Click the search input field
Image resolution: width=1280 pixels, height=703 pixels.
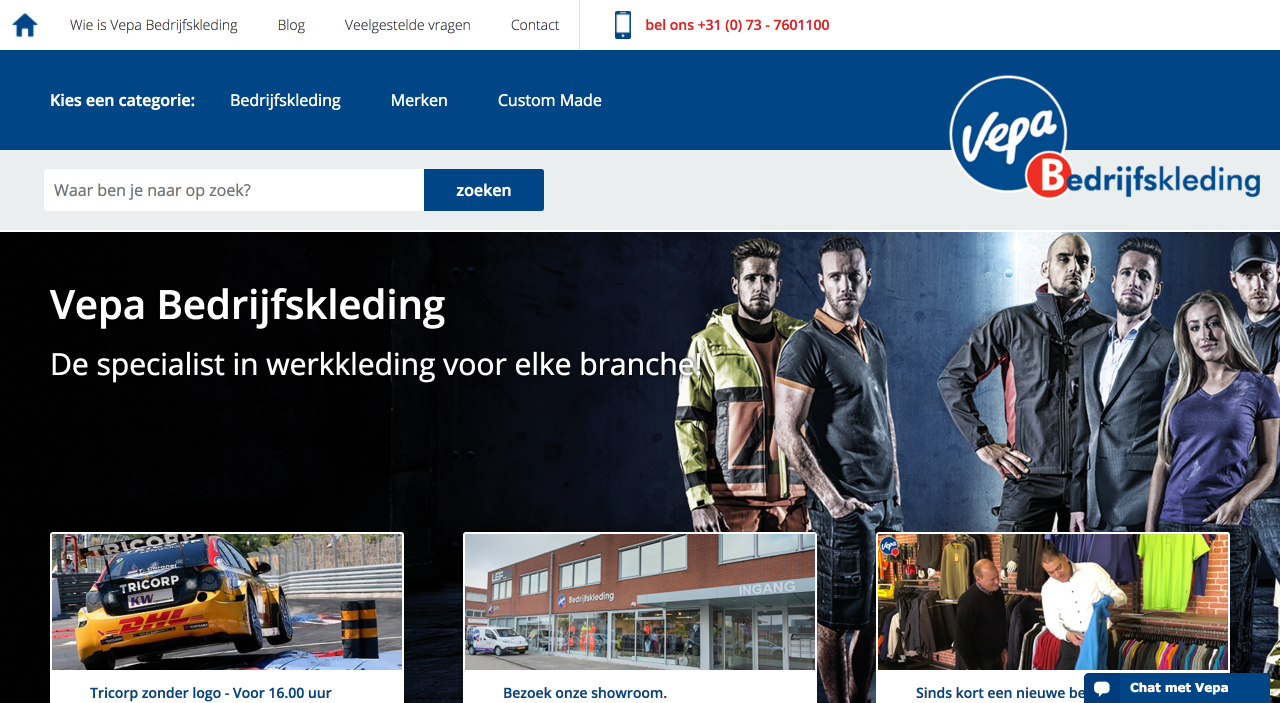234,190
